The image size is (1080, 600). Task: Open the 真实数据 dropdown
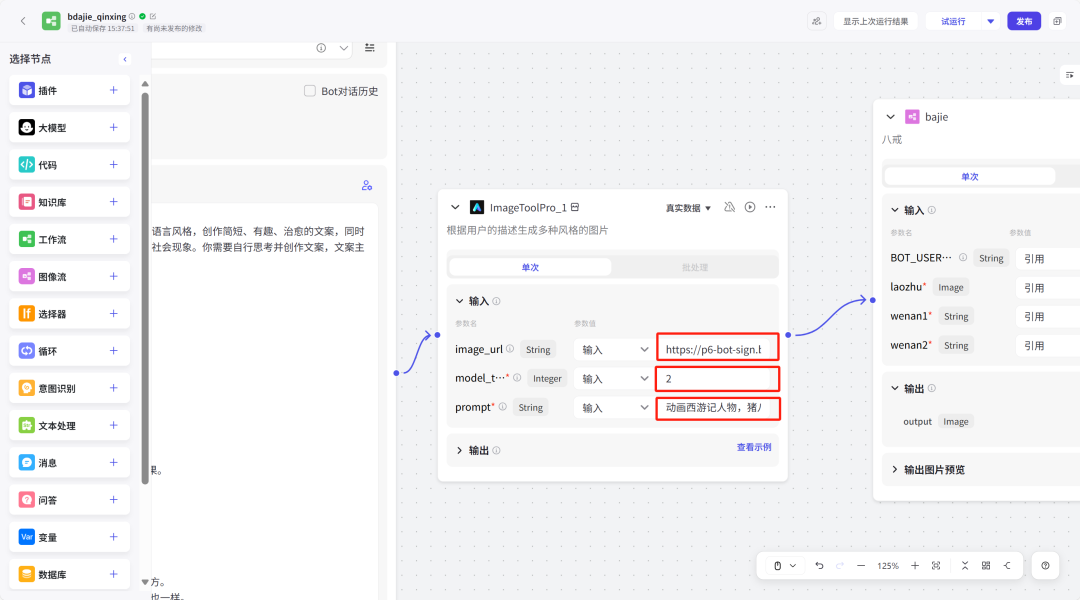pos(687,208)
